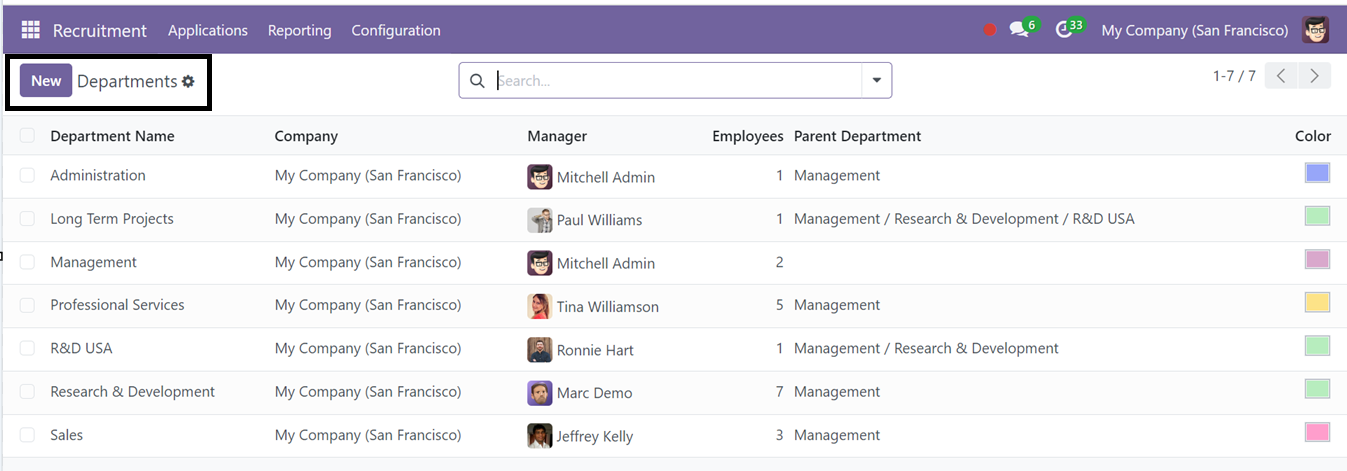Image resolution: width=1347 pixels, height=471 pixels.
Task: Open the Applications menu
Action: pos(208,31)
